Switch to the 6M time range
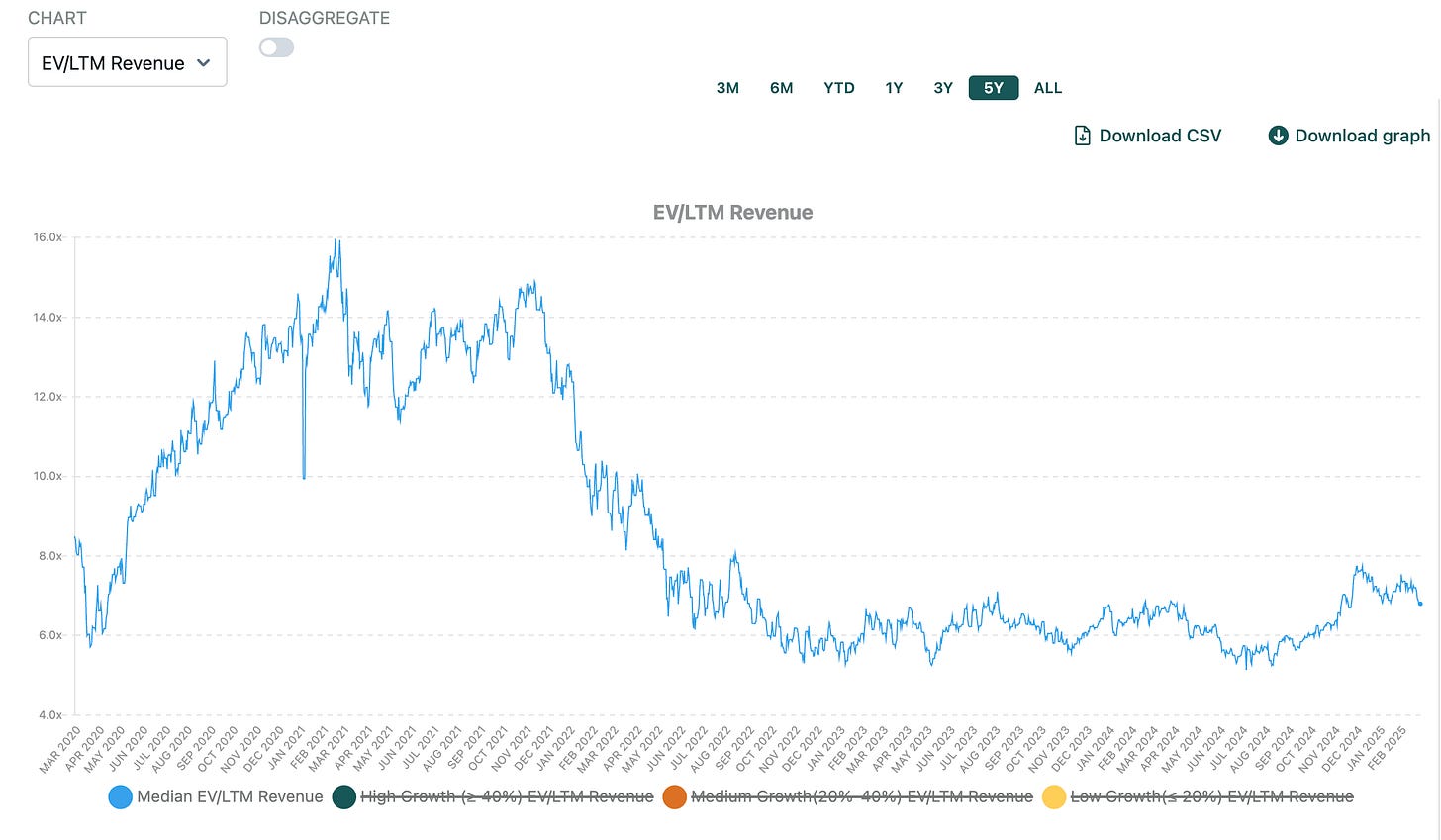Image resolution: width=1441 pixels, height=840 pixels. [782, 88]
